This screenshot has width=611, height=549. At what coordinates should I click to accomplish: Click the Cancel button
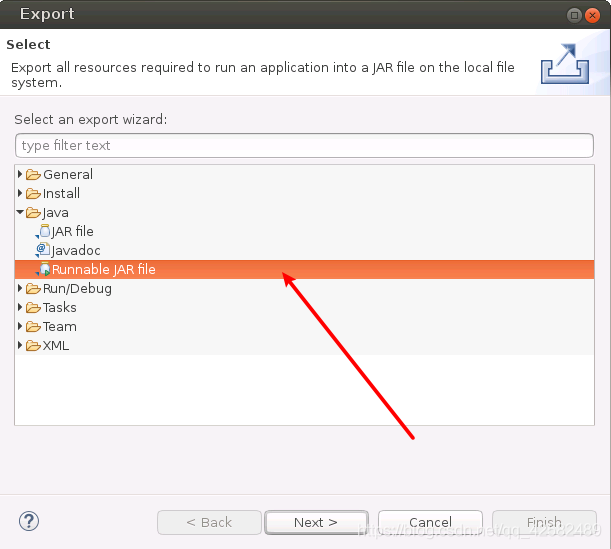[430, 523]
